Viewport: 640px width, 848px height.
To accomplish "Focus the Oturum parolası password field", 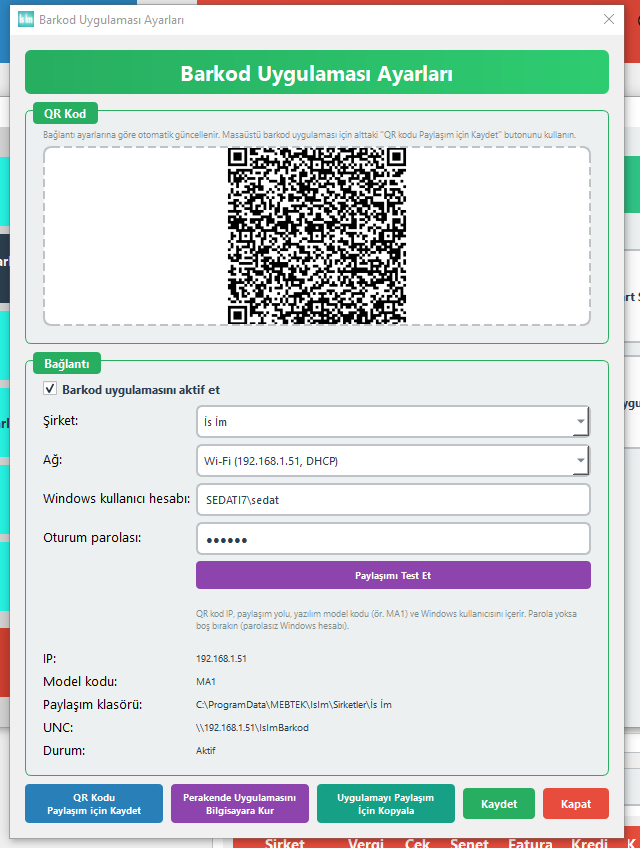I will point(393,539).
